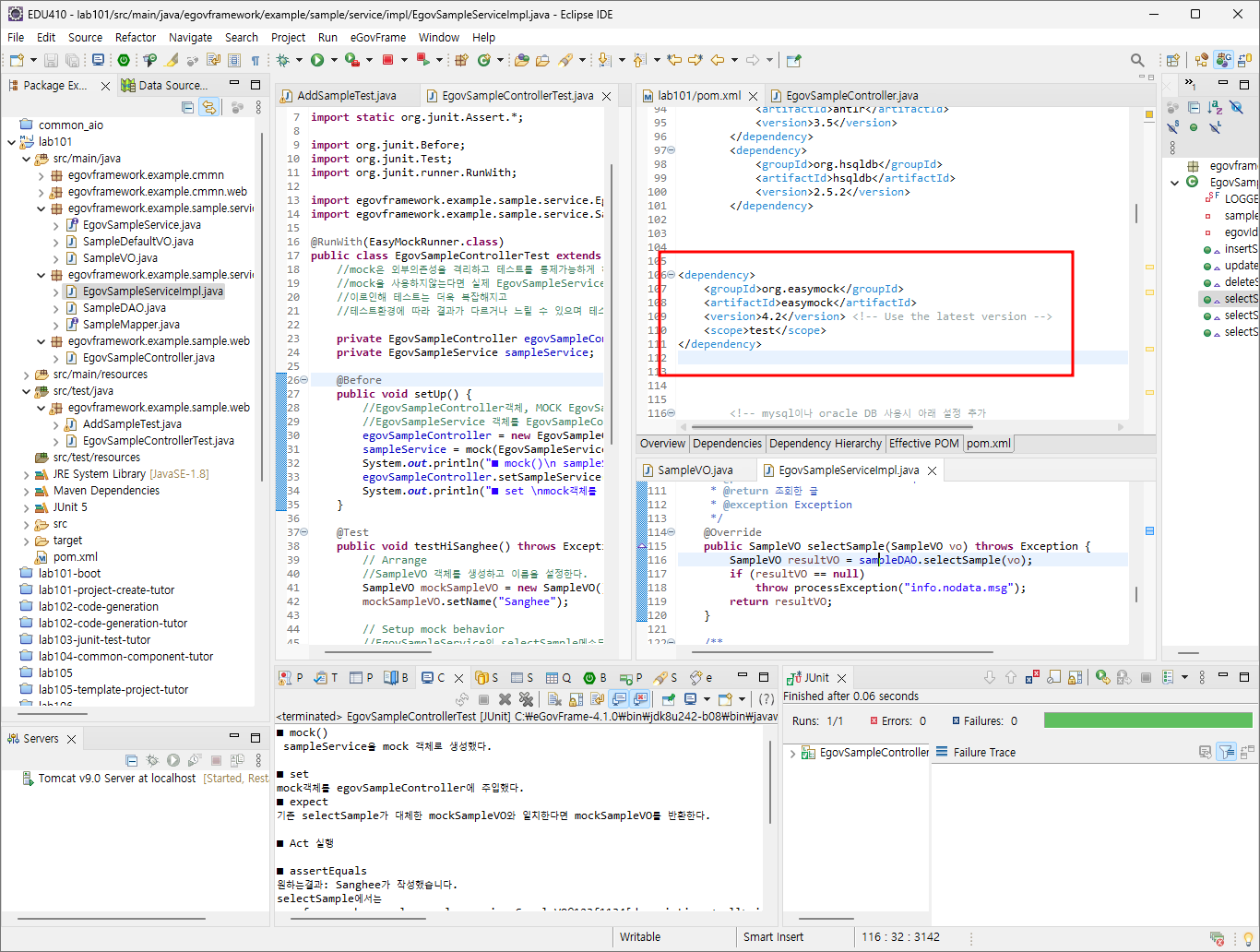The image size is (1260, 952).
Task: Toggle Sort alphabetically in Outline view
Action: (x=1215, y=108)
